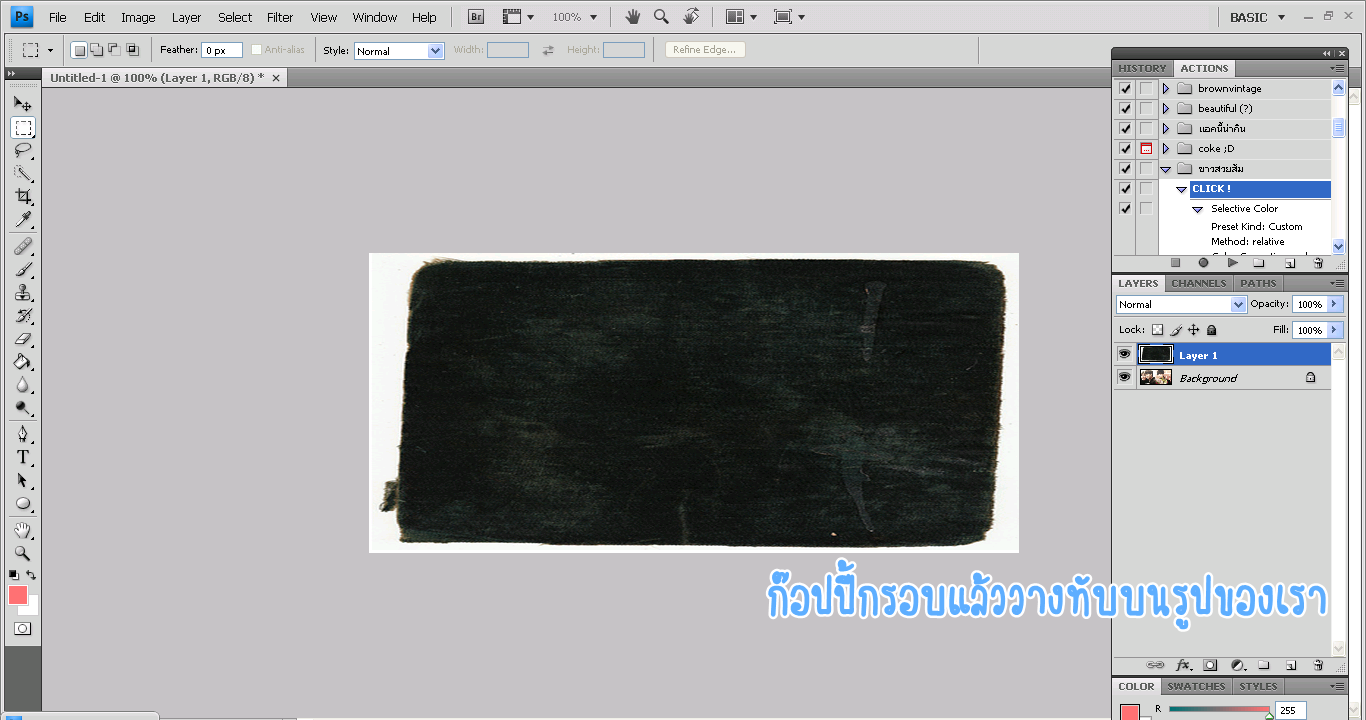Select the Brush tool
This screenshot has height=720, width=1366.
point(23,269)
